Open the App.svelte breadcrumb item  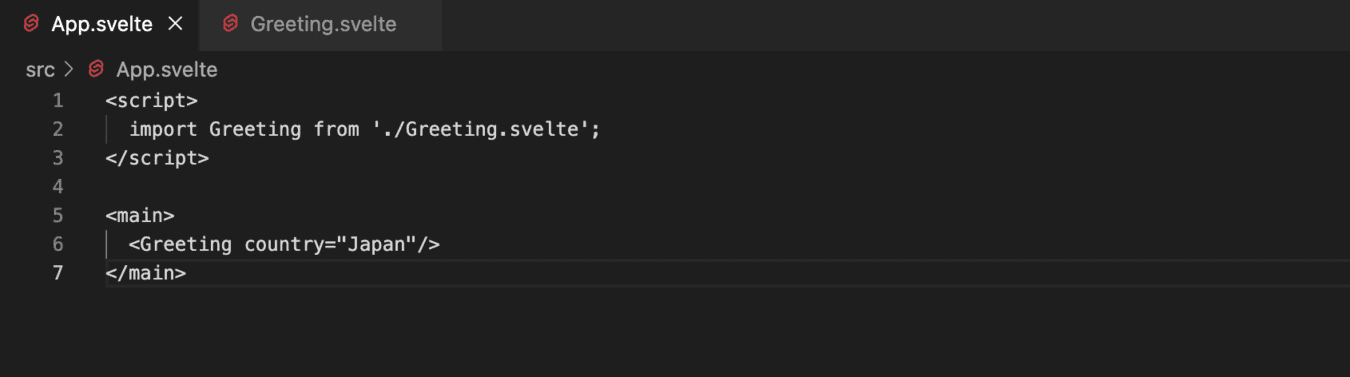(166, 70)
